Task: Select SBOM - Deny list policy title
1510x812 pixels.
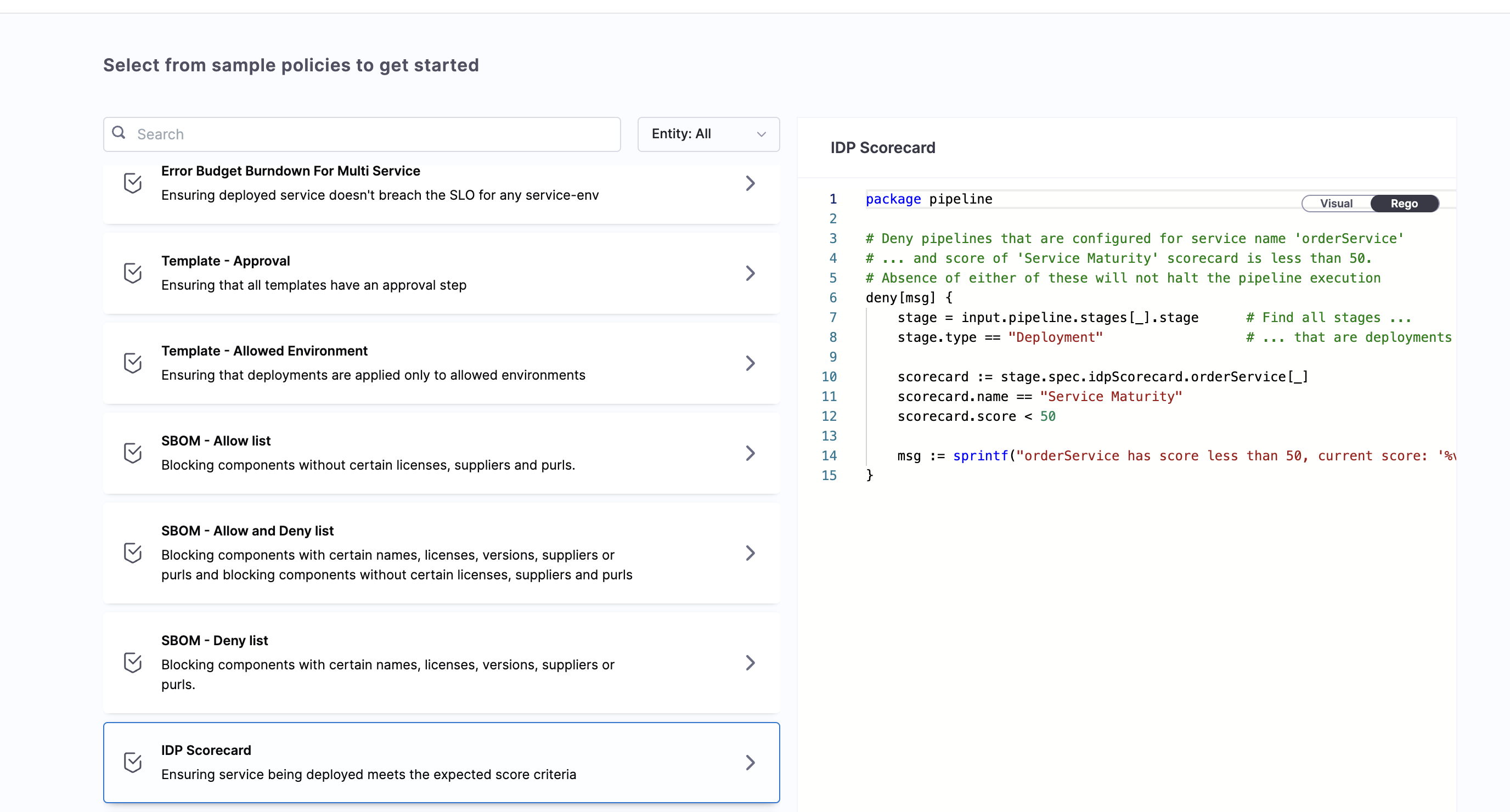Action: 215,640
